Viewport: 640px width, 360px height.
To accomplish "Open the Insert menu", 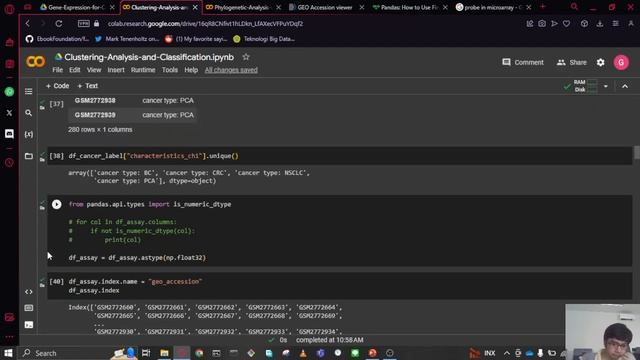I will click(116, 70).
